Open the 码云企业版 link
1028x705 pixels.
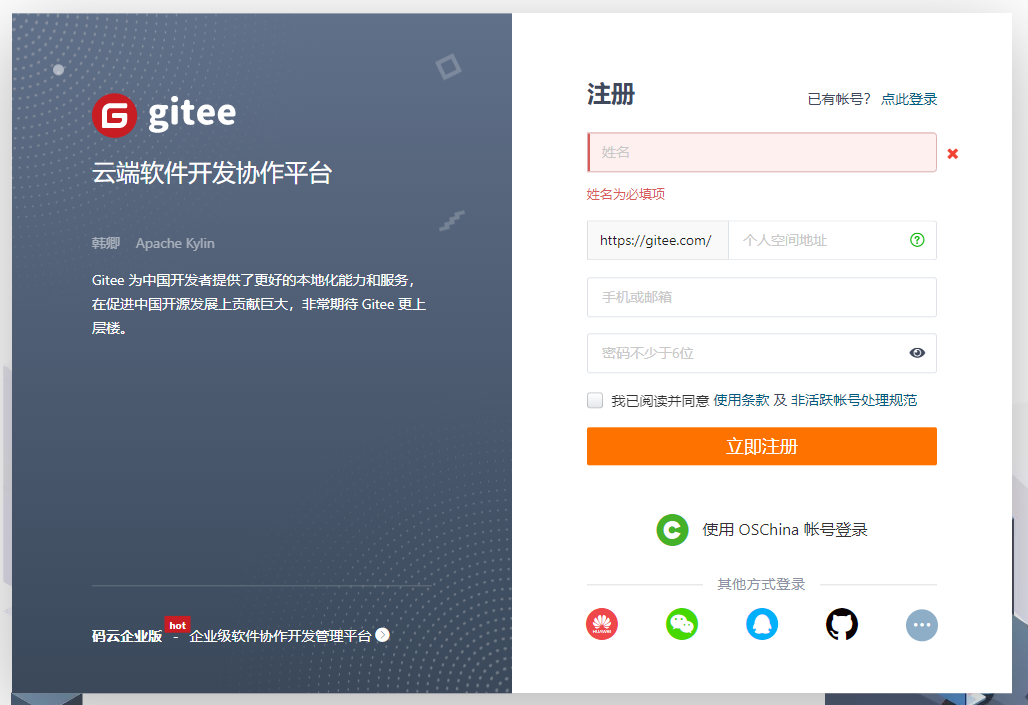pyautogui.click(x=127, y=635)
